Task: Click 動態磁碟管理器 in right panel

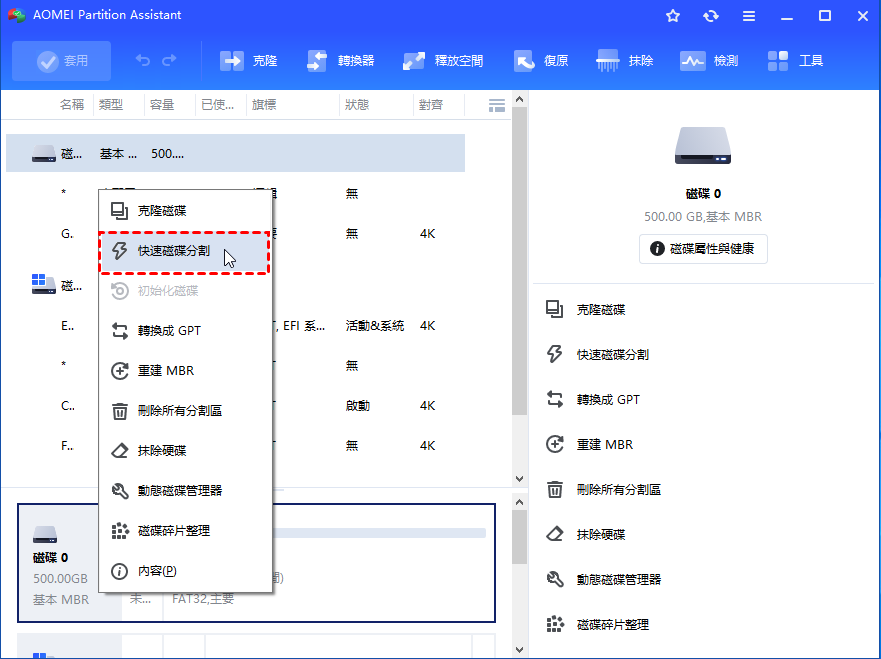Action: pyautogui.click(x=603, y=579)
